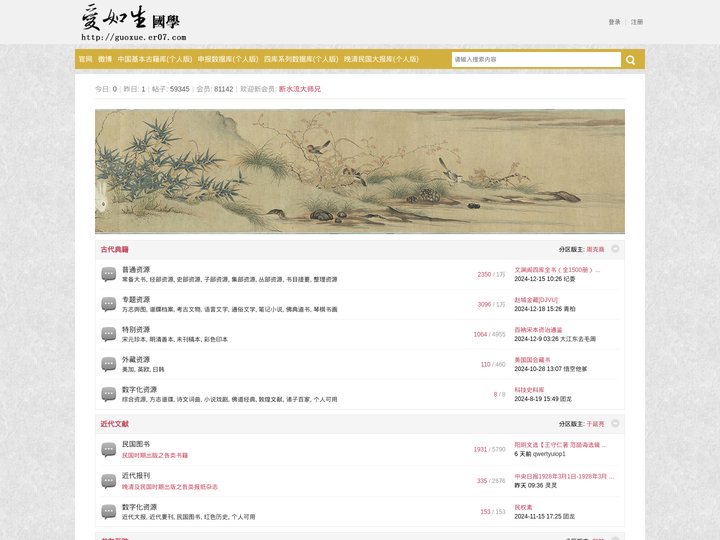Screen dimensions: 720x540
Task: Click the 外藏资源 forum bubble icon
Action: click(108, 364)
